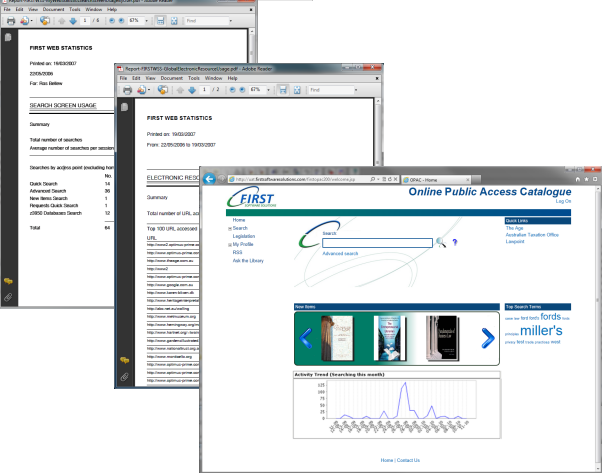Open Find options dropdown in middle Reader window
The image size is (602, 473).
coord(356,90)
